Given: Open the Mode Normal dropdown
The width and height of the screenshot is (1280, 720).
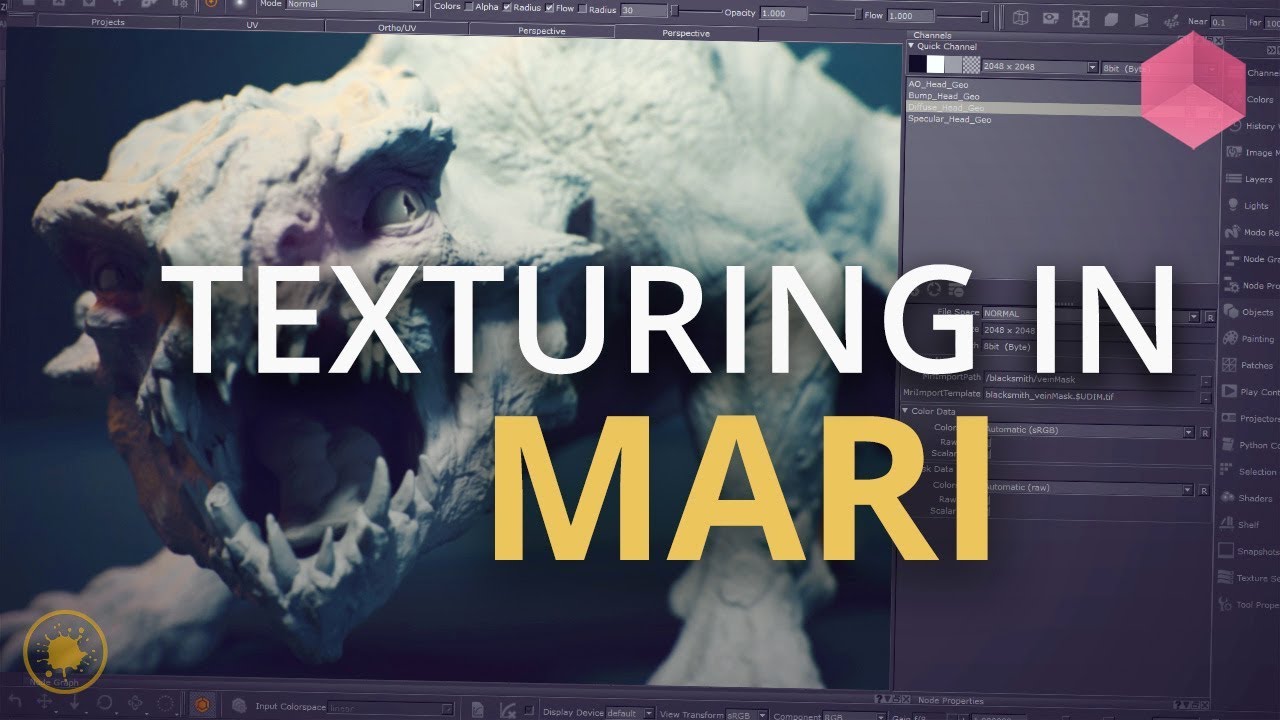Looking at the screenshot, I should pos(354,5).
